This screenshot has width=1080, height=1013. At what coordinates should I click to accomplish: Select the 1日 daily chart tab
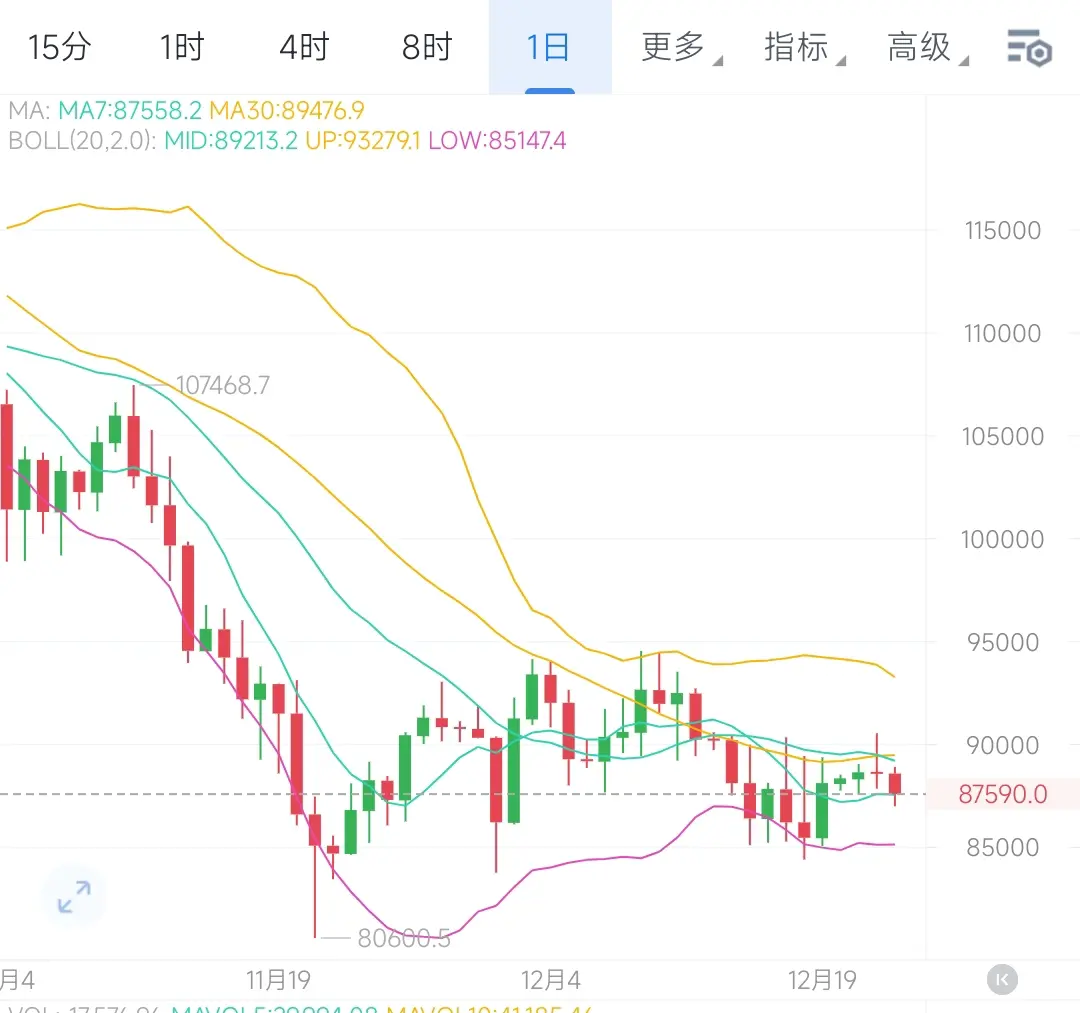[x=549, y=47]
